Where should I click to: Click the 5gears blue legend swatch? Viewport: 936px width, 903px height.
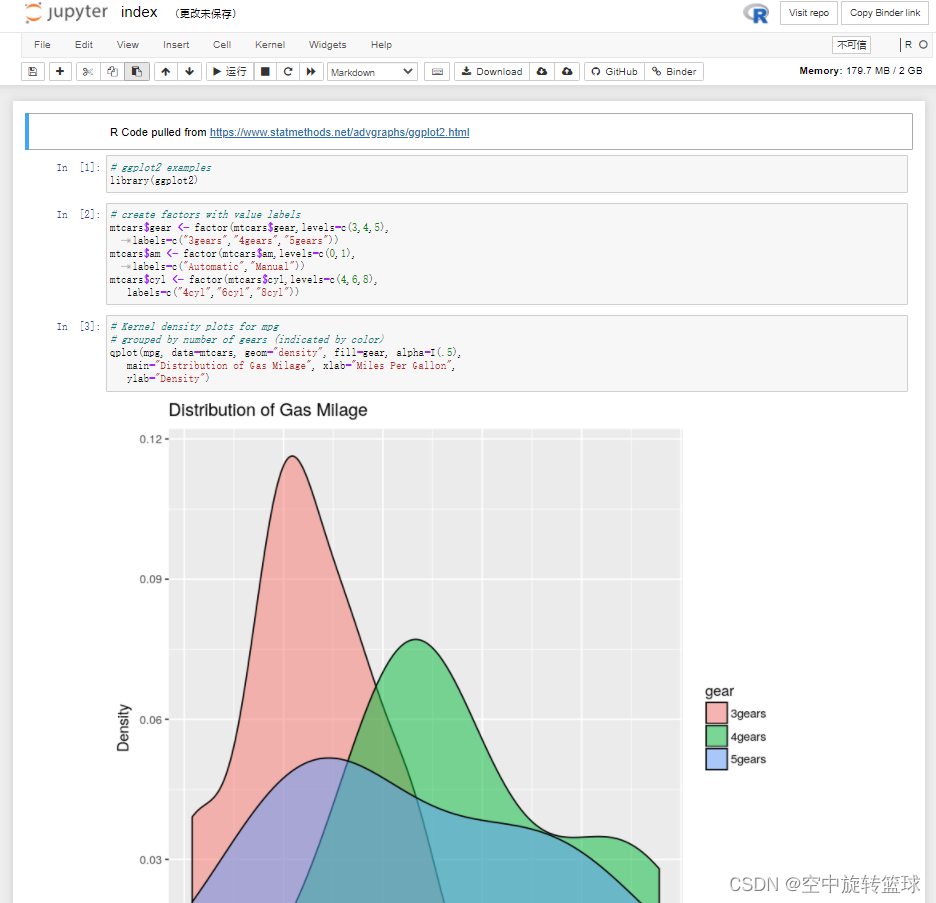click(x=716, y=759)
